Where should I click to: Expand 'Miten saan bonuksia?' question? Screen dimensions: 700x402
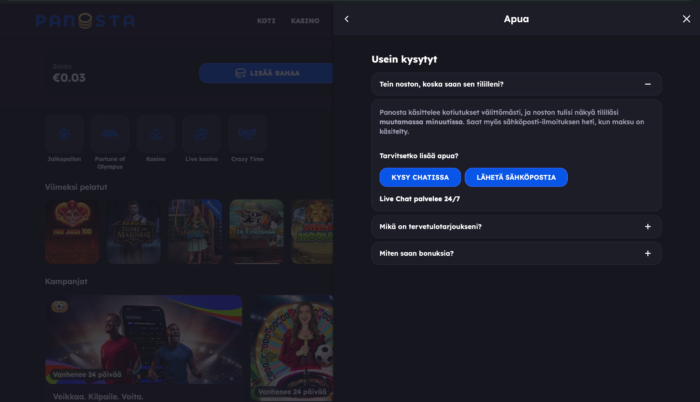click(x=516, y=254)
